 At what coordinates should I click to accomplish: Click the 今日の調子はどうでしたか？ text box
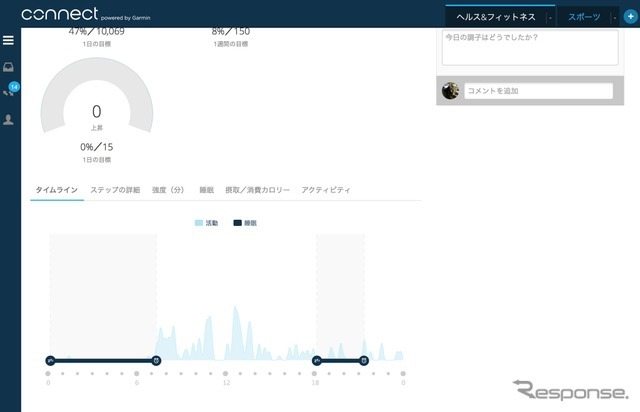pyautogui.click(x=530, y=47)
